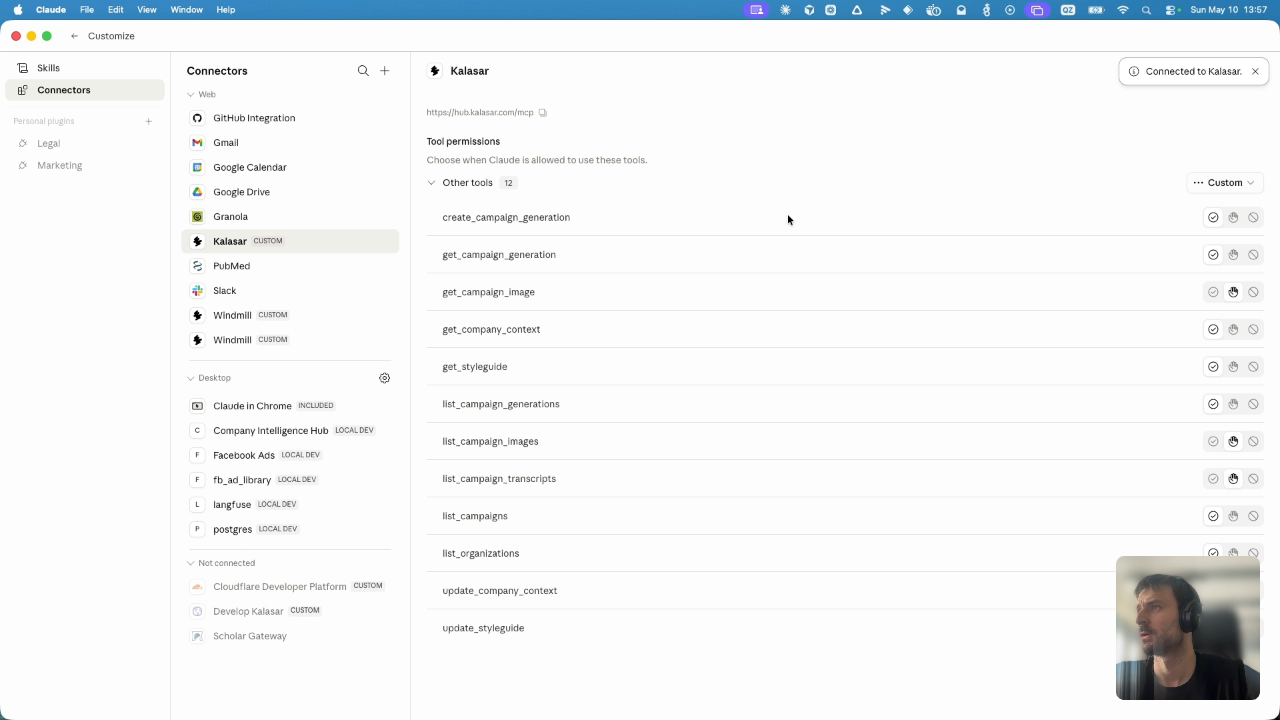Click the list_organizations tool name
Screen dimensions: 1280x720
tap(481, 554)
